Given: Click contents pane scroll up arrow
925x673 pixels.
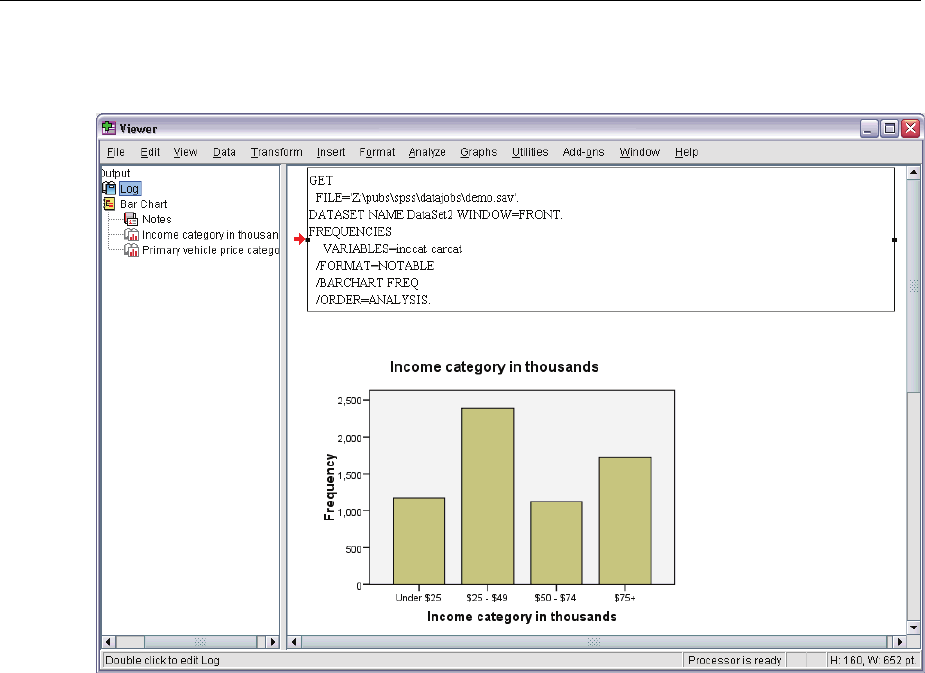Looking at the screenshot, I should pos(913,173).
